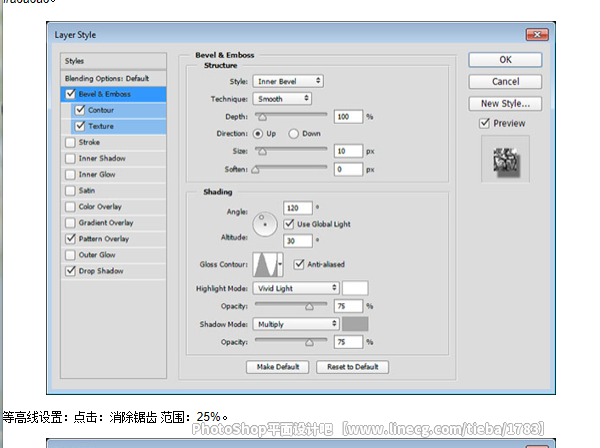Click the Size value field

348,151
